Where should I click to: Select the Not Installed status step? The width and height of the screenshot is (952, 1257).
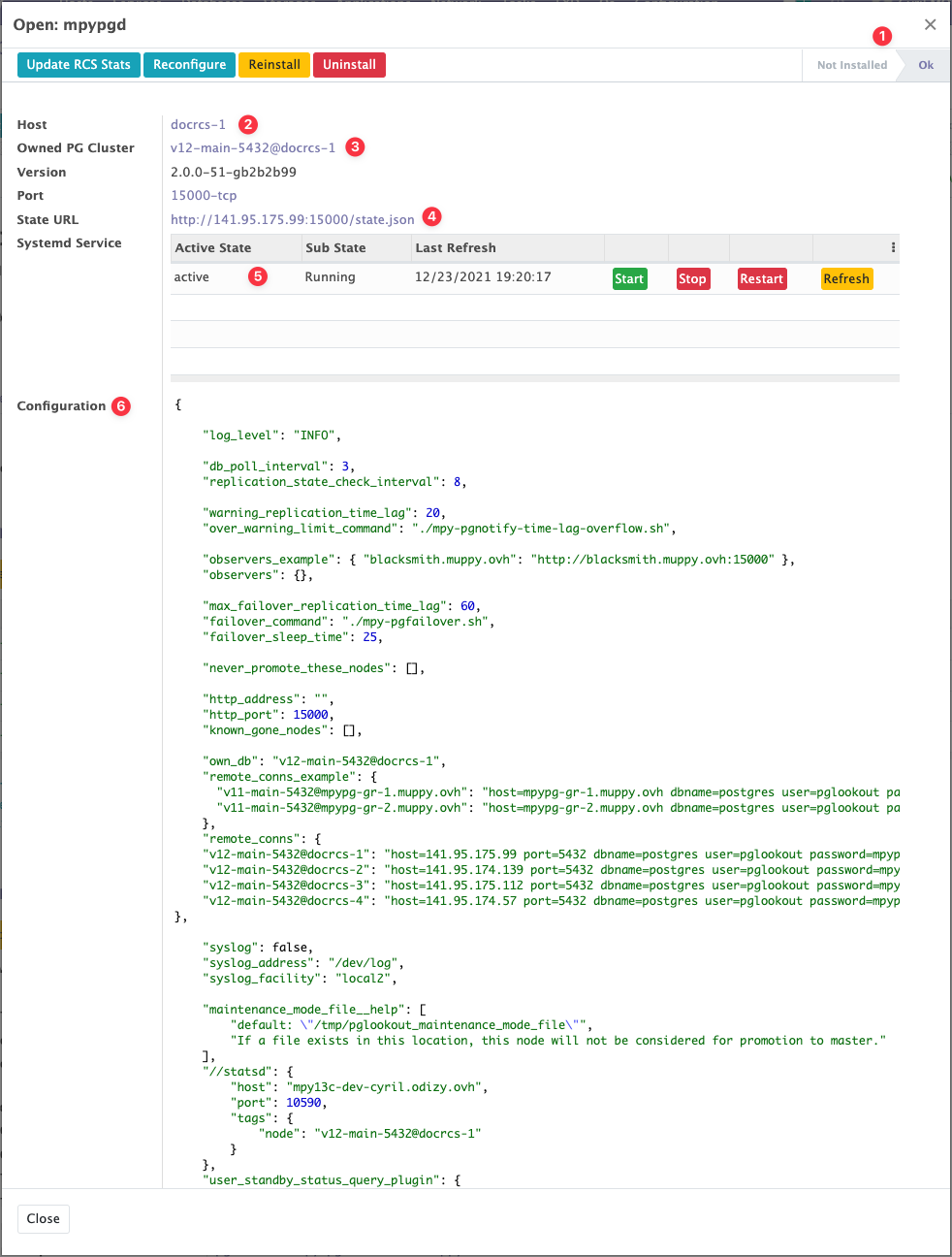coord(851,65)
